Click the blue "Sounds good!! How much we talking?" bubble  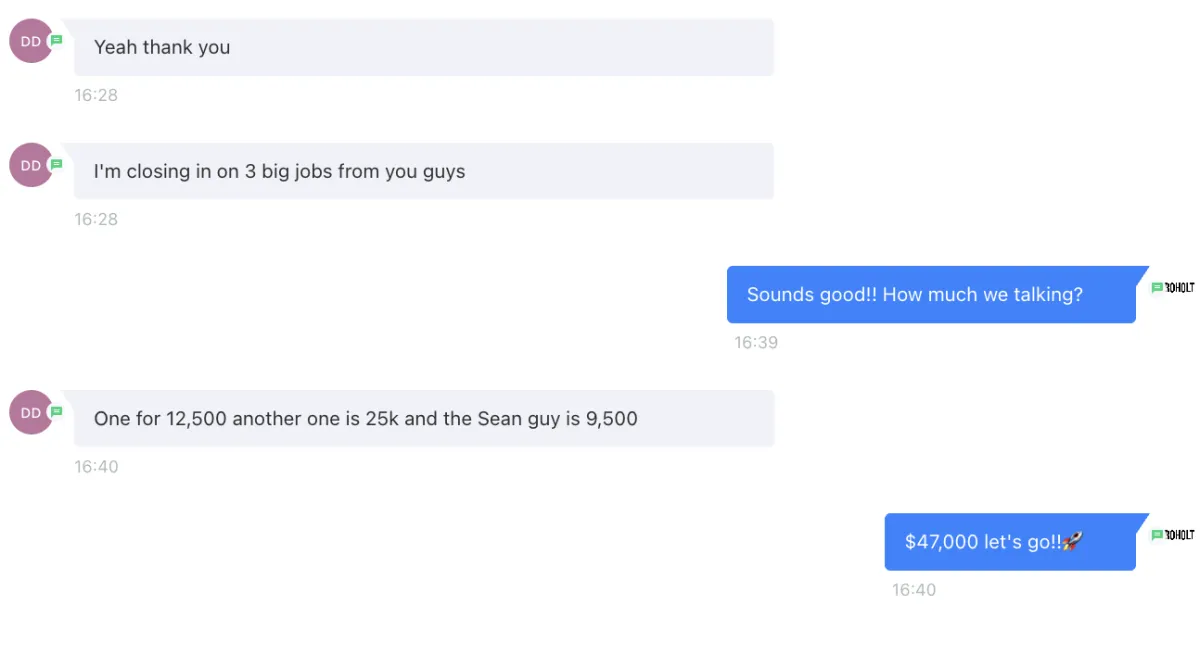click(x=931, y=295)
